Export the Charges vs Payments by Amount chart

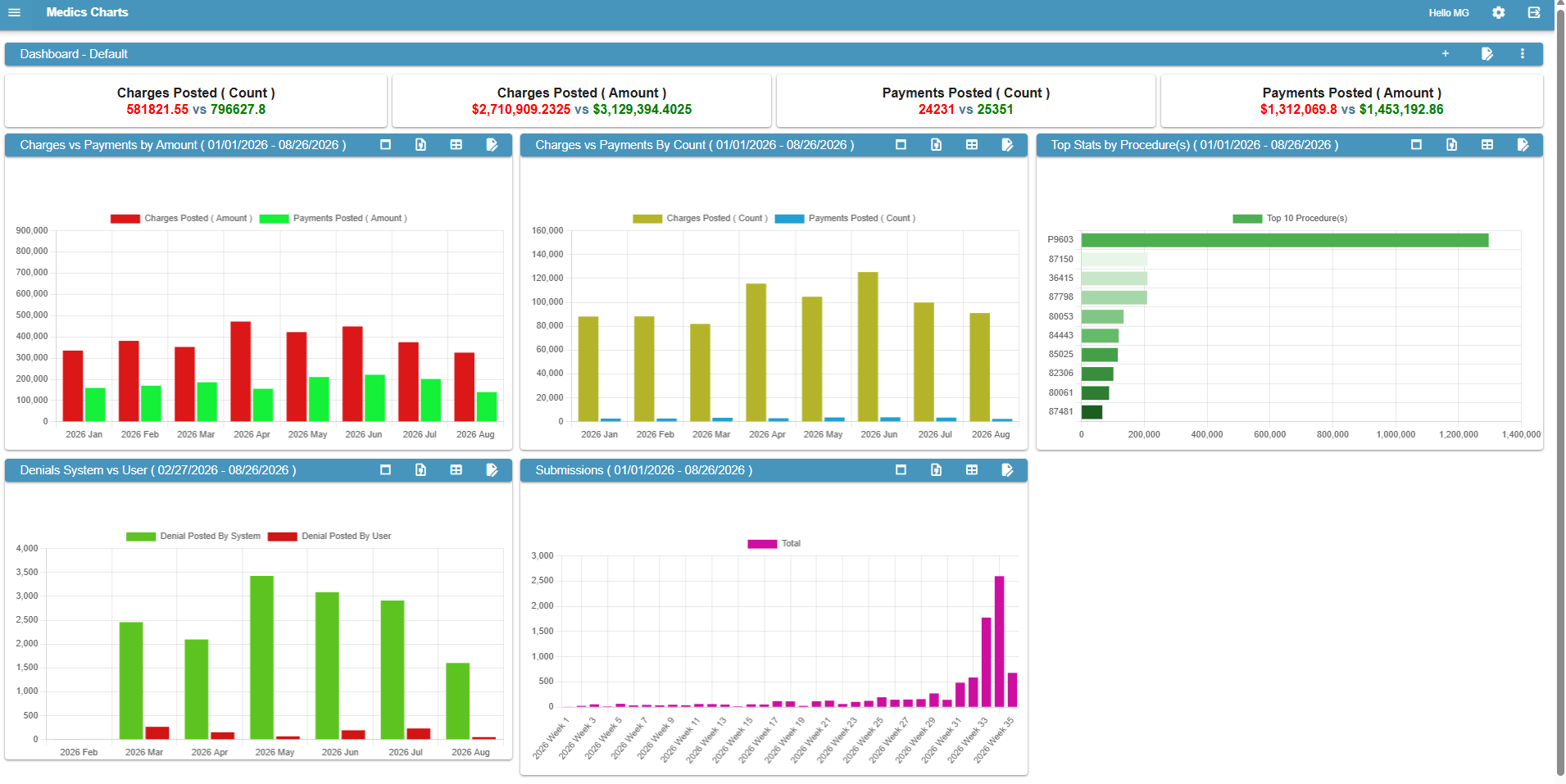tap(420, 145)
